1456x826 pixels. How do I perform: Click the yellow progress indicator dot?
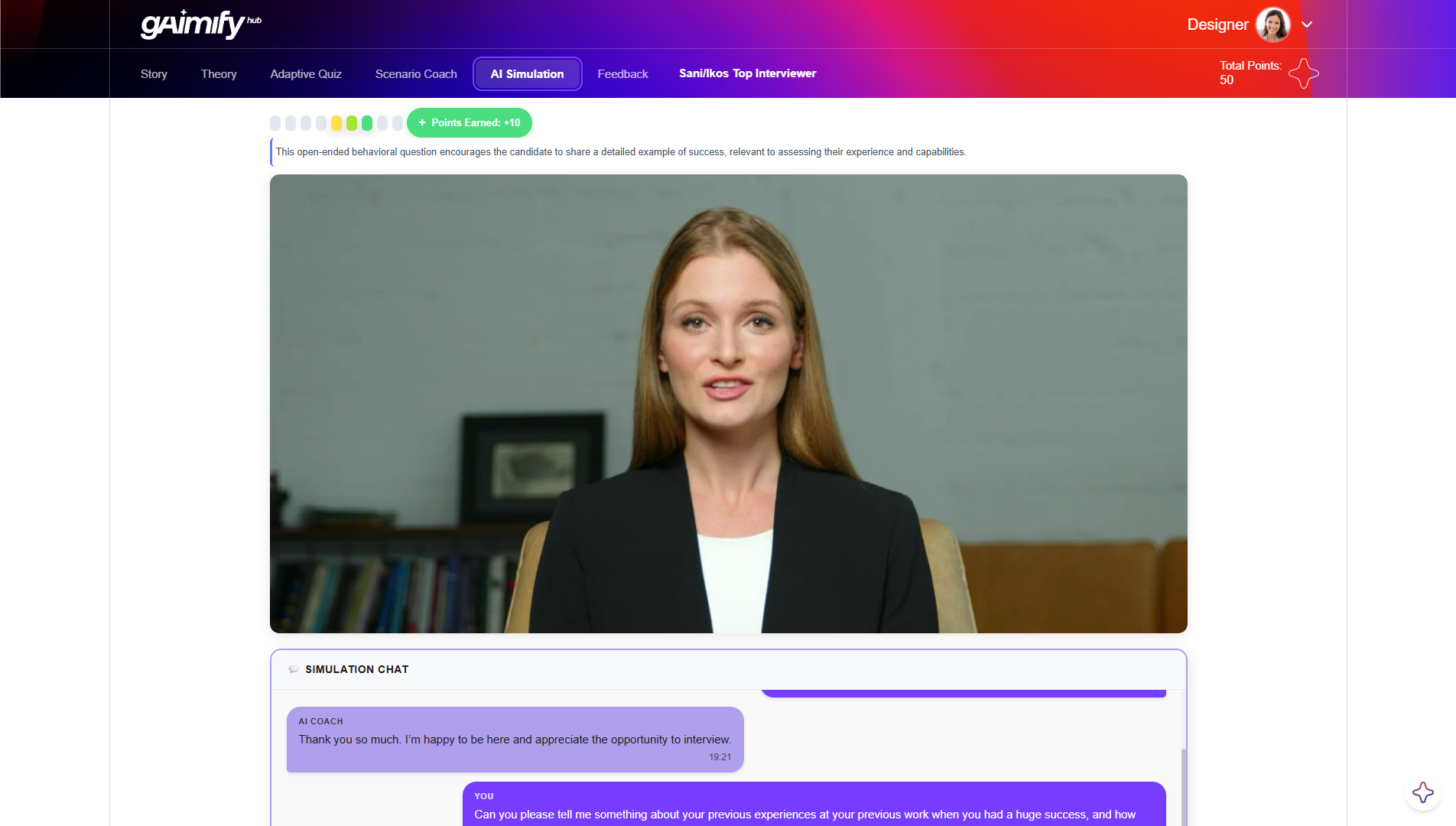pyautogui.click(x=336, y=123)
